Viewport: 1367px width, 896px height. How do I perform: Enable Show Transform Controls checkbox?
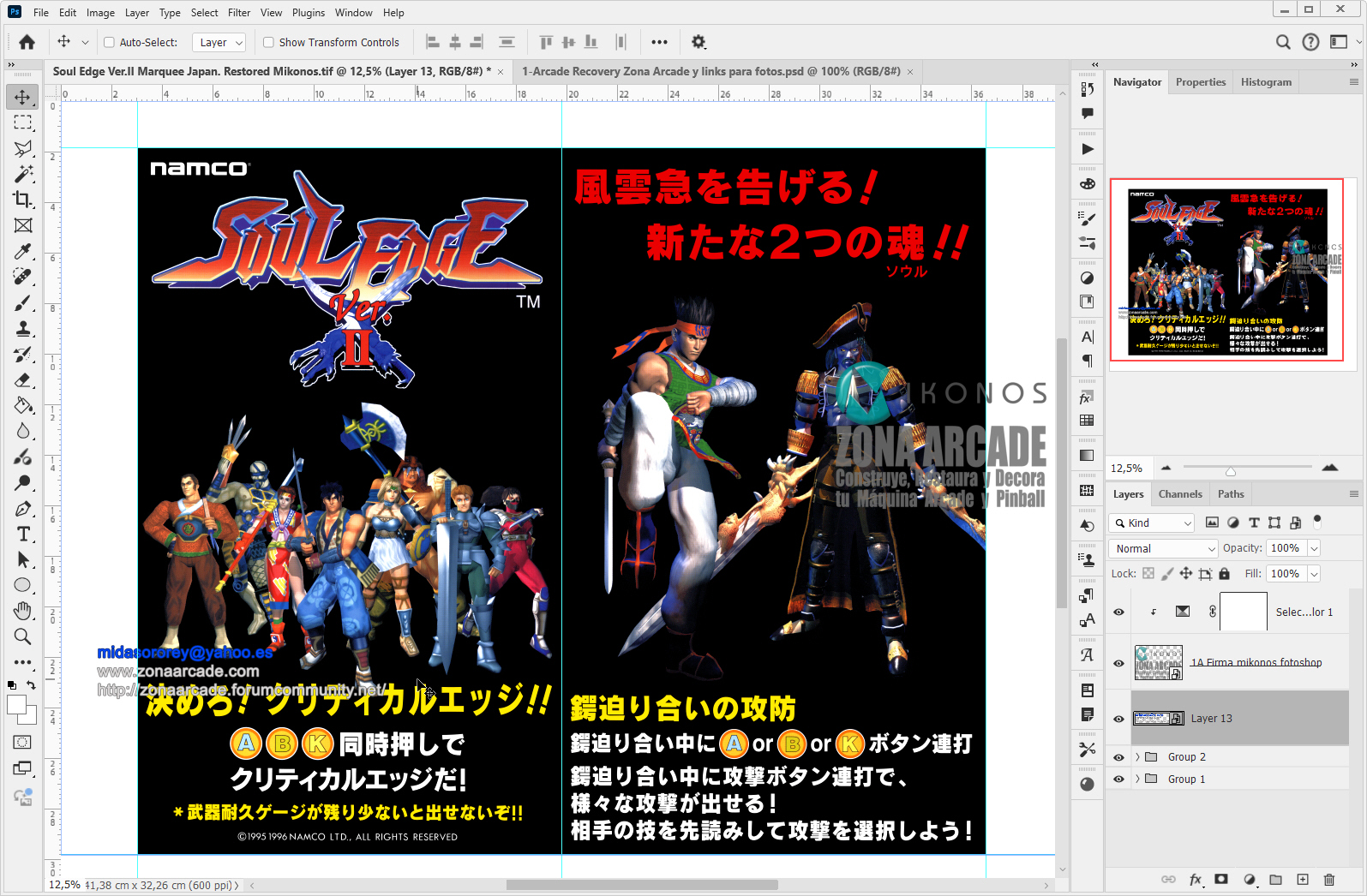tap(268, 42)
